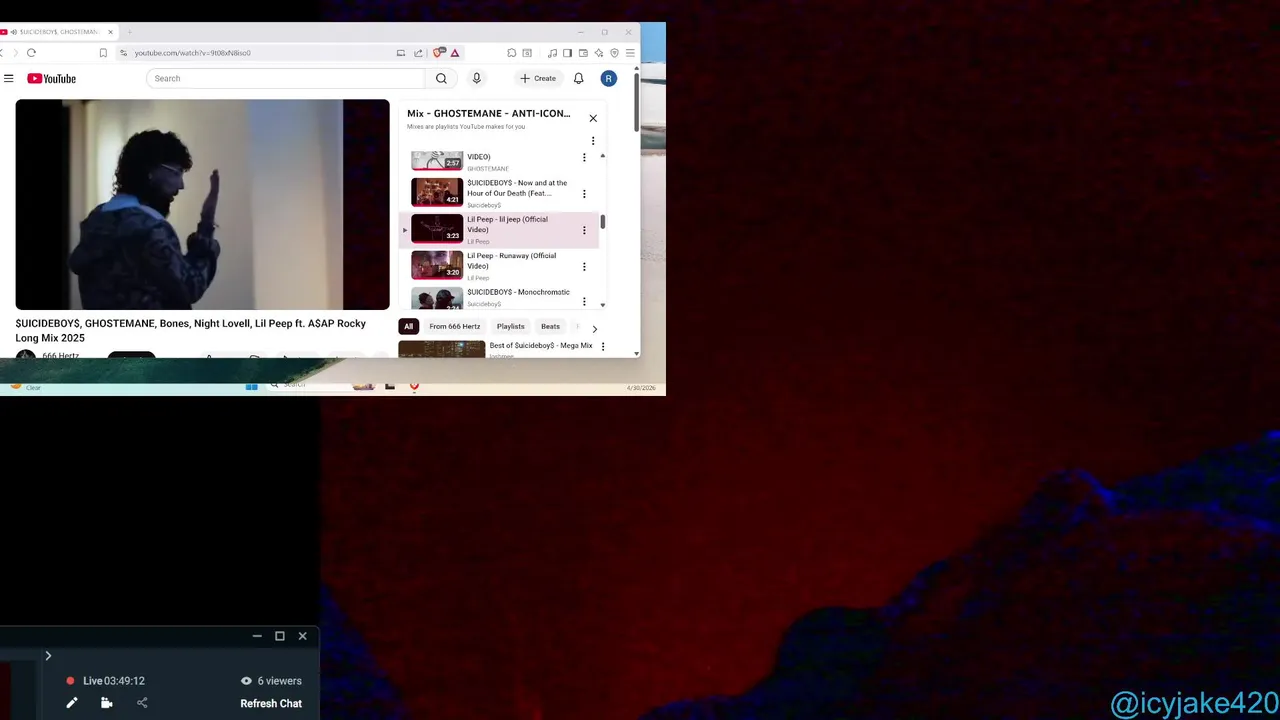Open options for Lil Peep - lil jeep
The image size is (1280, 720).
coord(584,230)
